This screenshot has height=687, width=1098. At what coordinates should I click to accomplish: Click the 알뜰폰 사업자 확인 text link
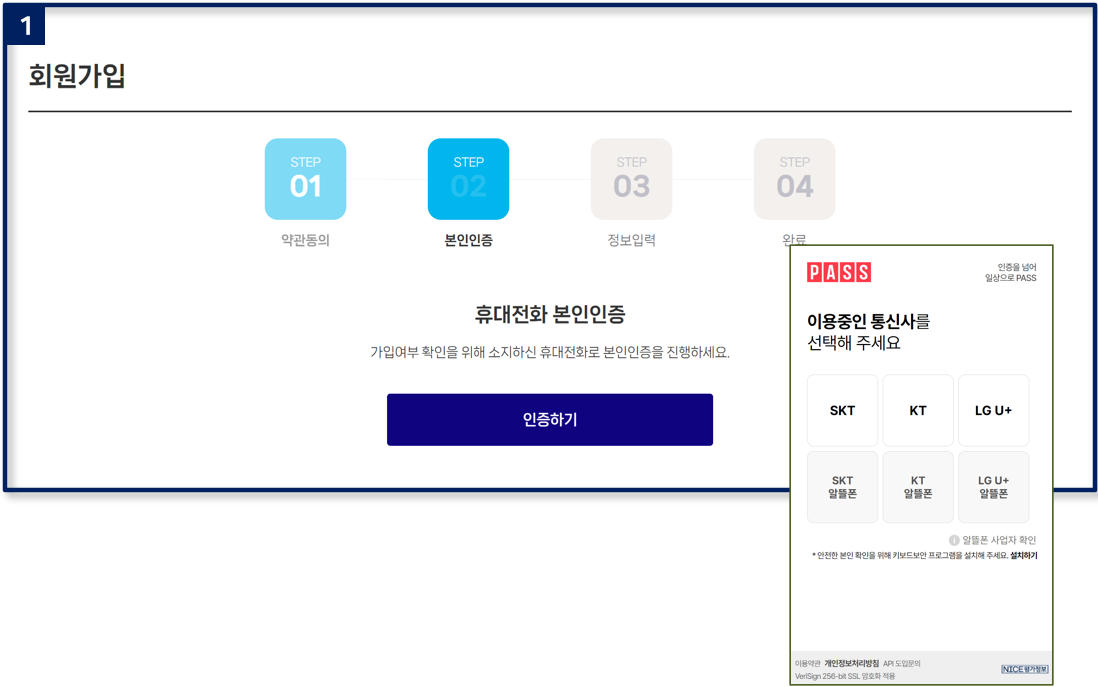tap(999, 540)
